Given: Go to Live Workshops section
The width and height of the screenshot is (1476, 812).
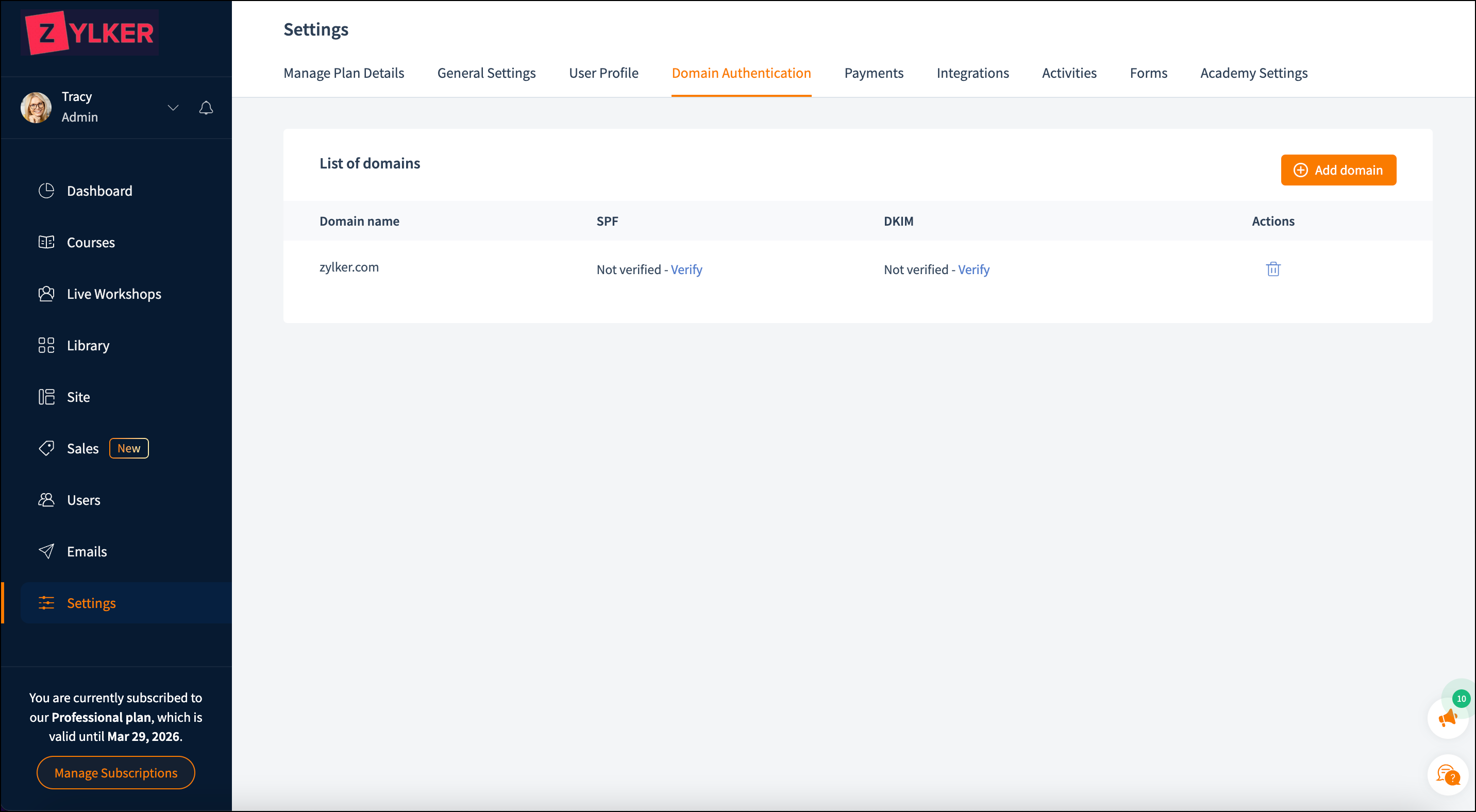Looking at the screenshot, I should point(113,294).
